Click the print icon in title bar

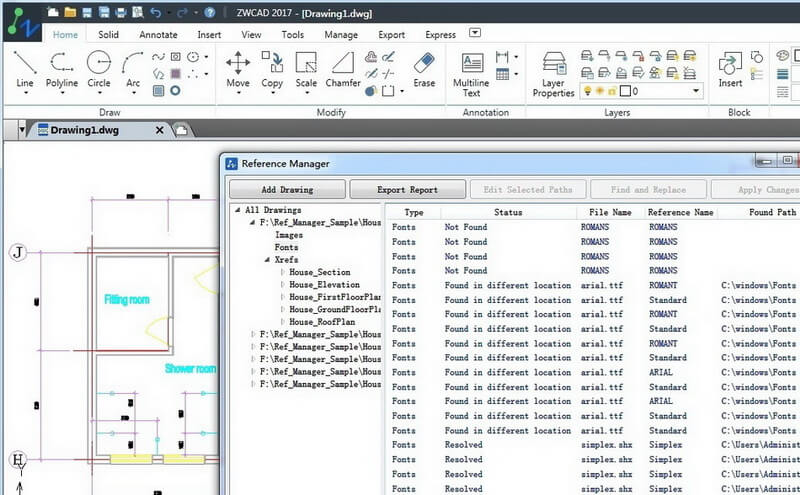click(x=120, y=12)
